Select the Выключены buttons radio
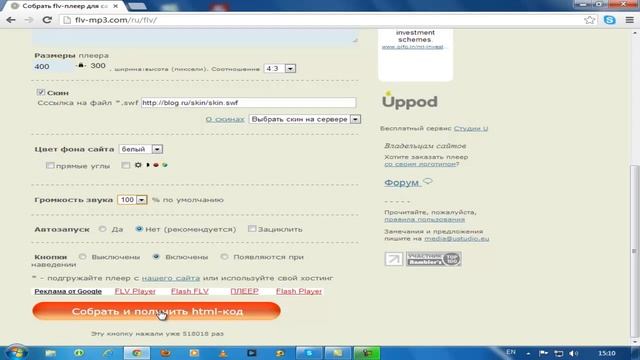640x360 pixels. (x=82, y=257)
